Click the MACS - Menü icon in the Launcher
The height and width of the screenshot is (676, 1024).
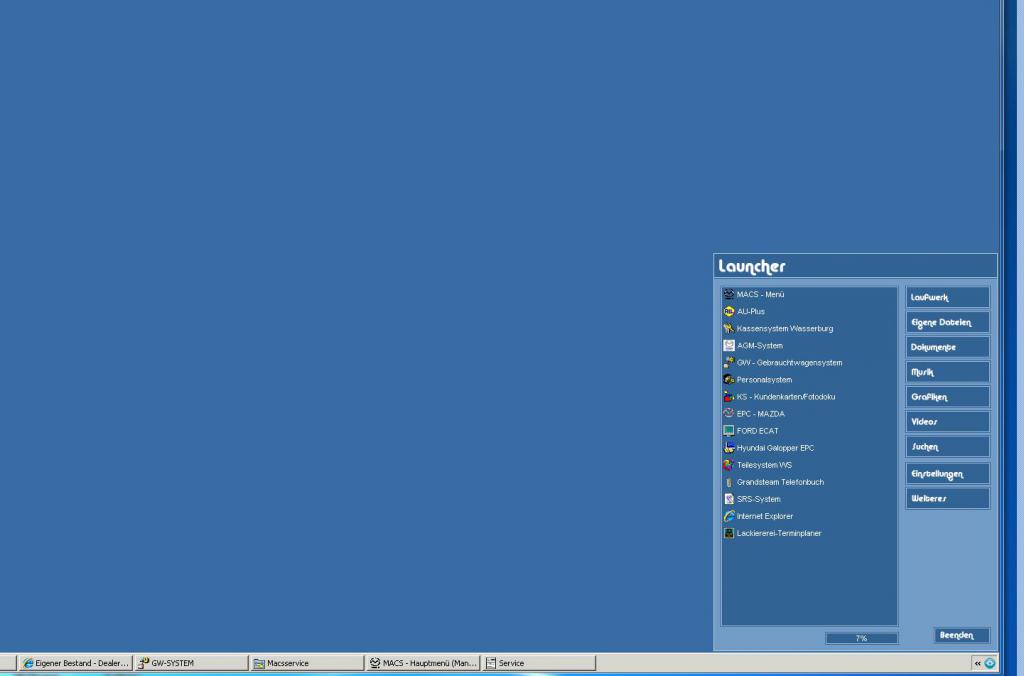click(x=729, y=295)
